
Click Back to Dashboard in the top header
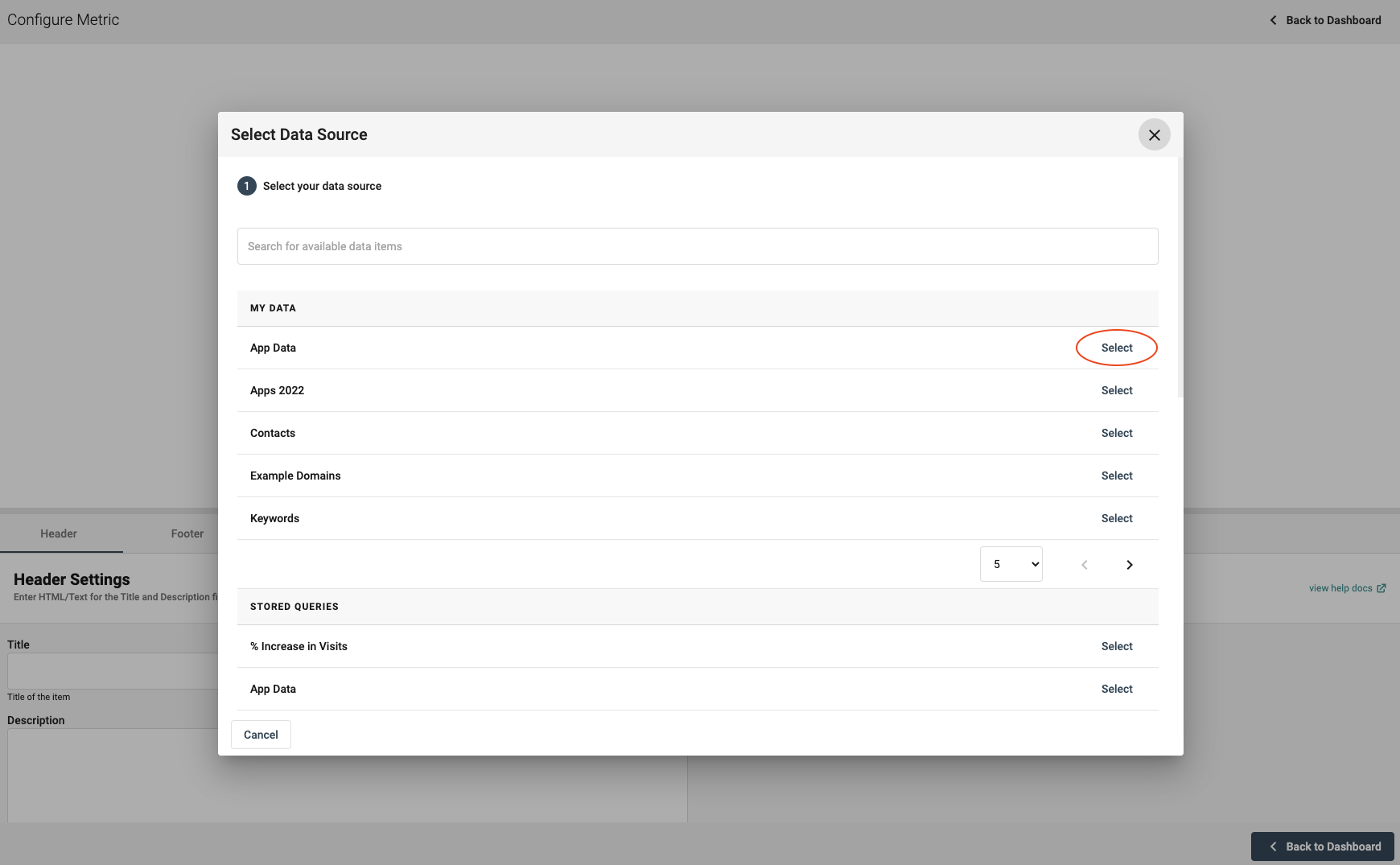pos(1325,20)
